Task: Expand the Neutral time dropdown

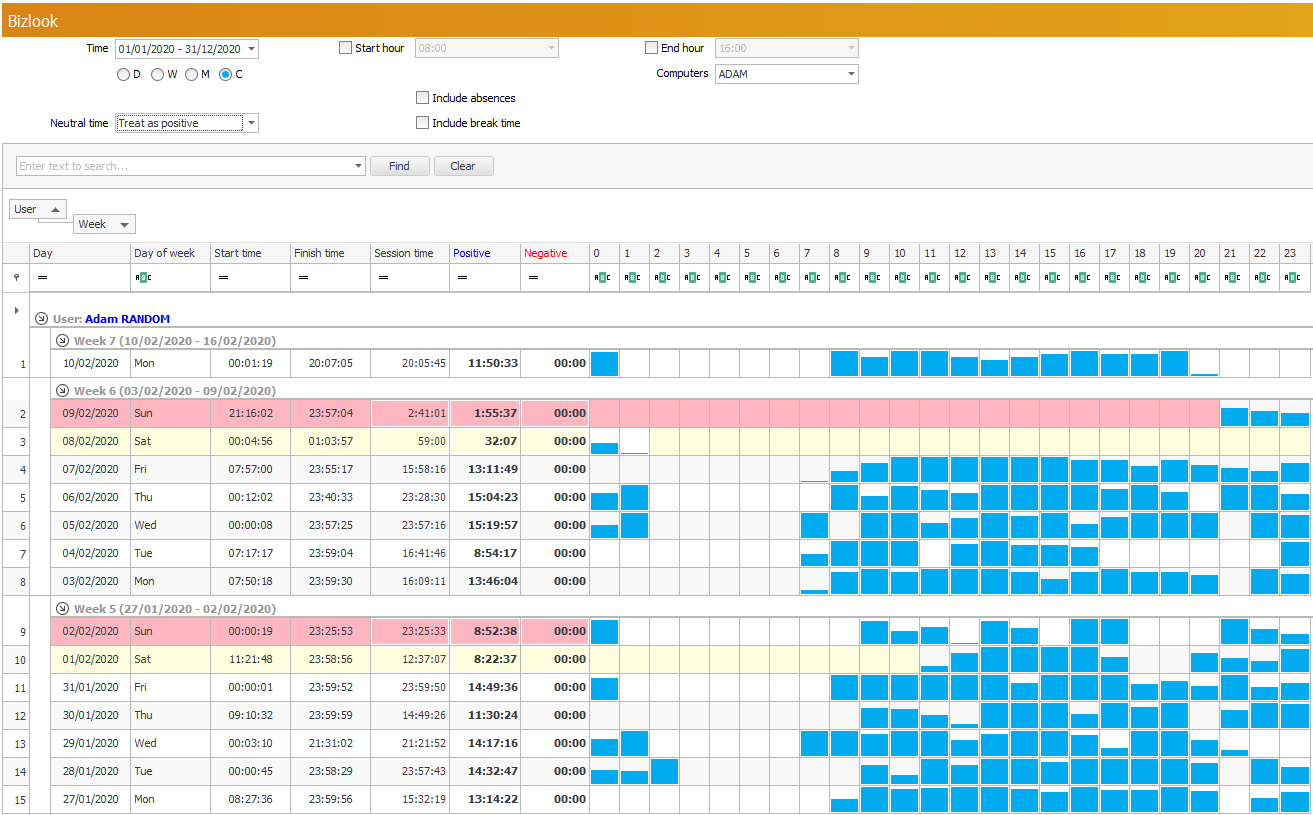Action: click(x=251, y=123)
